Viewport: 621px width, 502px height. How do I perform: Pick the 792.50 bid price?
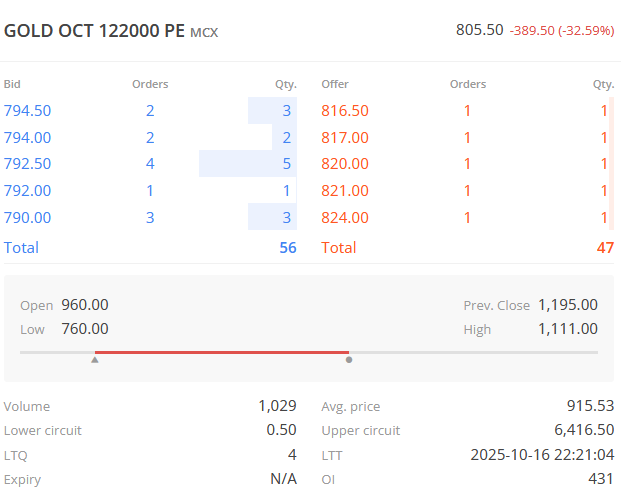[28, 164]
